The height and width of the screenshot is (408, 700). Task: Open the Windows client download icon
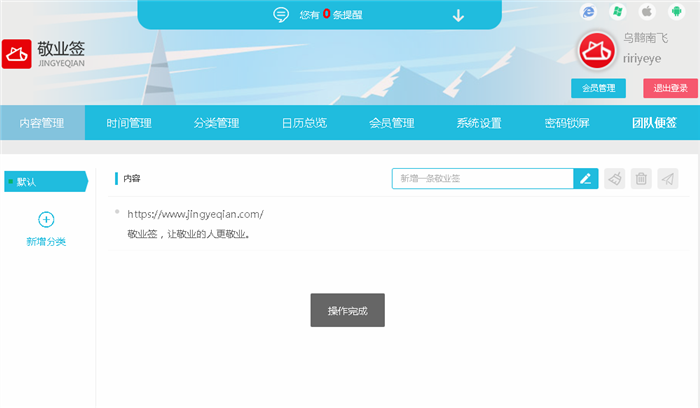click(x=618, y=11)
